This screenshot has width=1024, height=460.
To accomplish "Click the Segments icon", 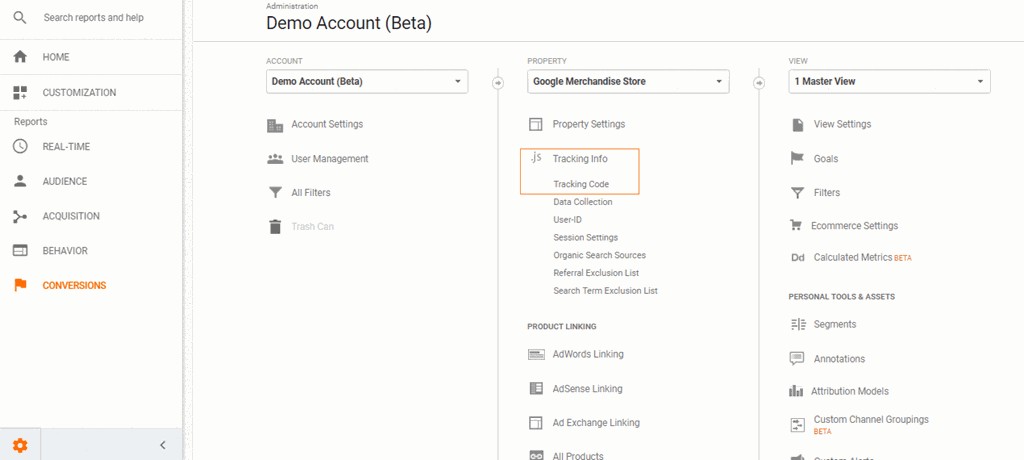I will [x=797, y=324].
